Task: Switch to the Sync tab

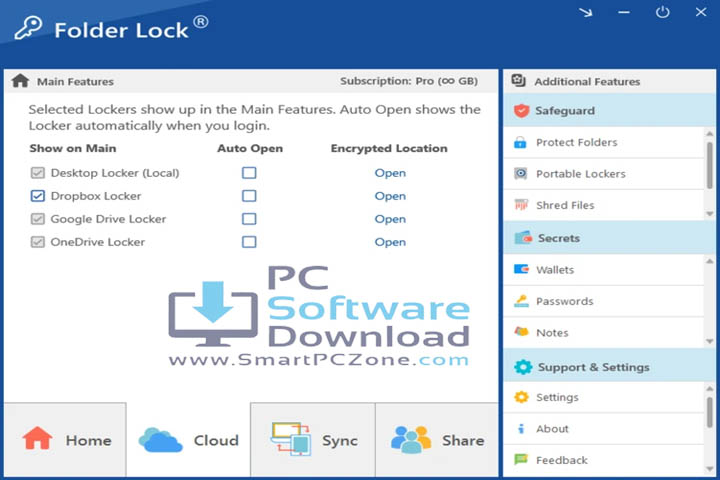Action: [x=313, y=440]
